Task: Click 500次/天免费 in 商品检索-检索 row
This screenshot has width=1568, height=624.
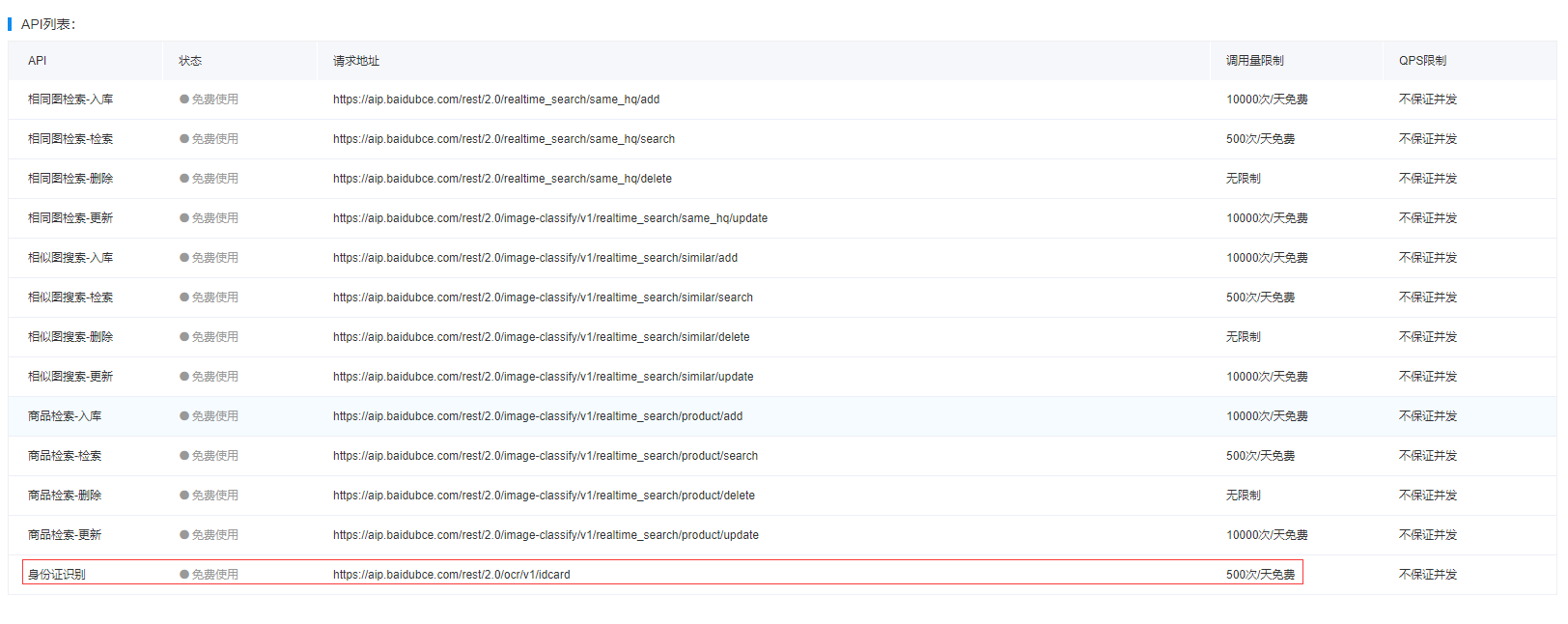Action: pyautogui.click(x=1261, y=456)
